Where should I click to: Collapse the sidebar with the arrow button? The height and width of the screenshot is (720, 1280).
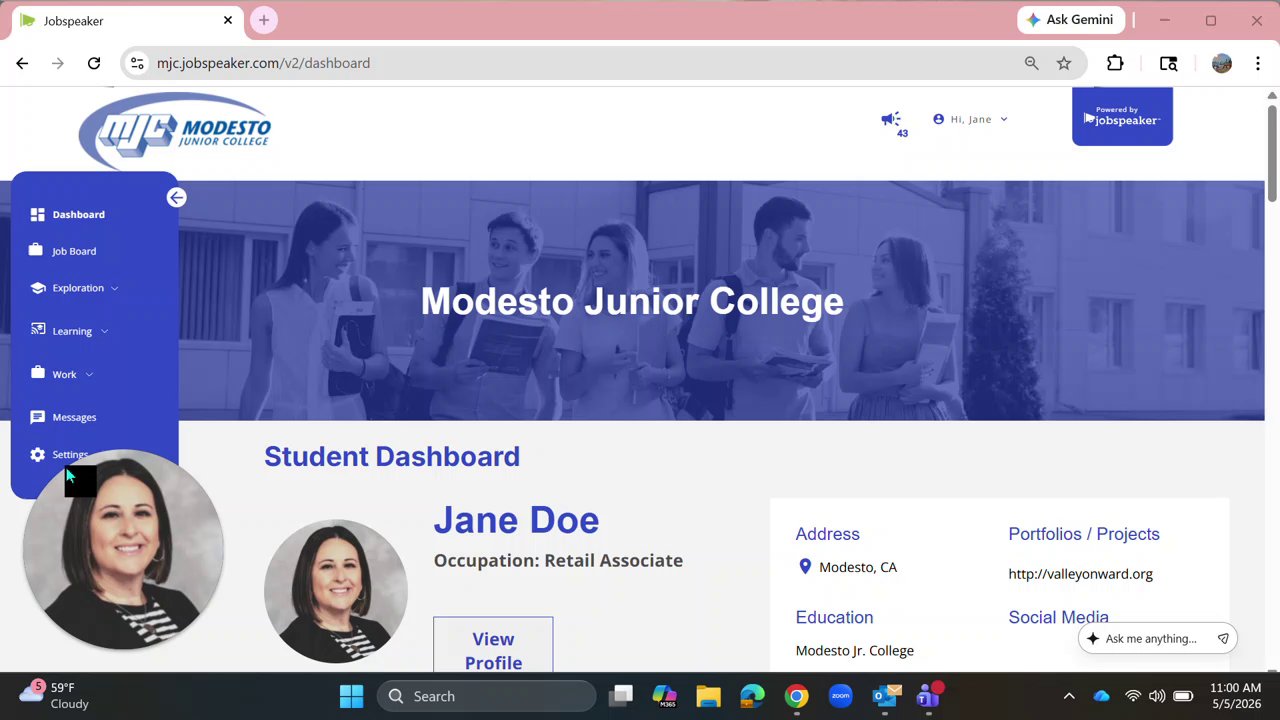click(177, 198)
